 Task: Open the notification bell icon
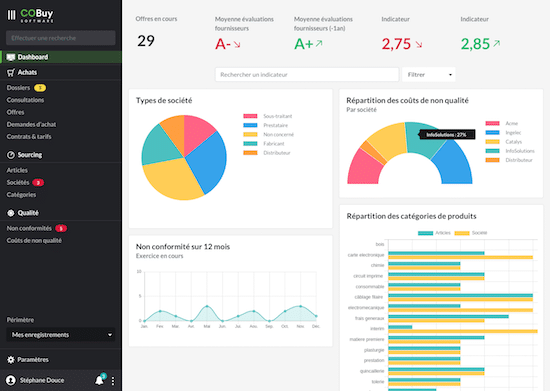[x=100, y=380]
